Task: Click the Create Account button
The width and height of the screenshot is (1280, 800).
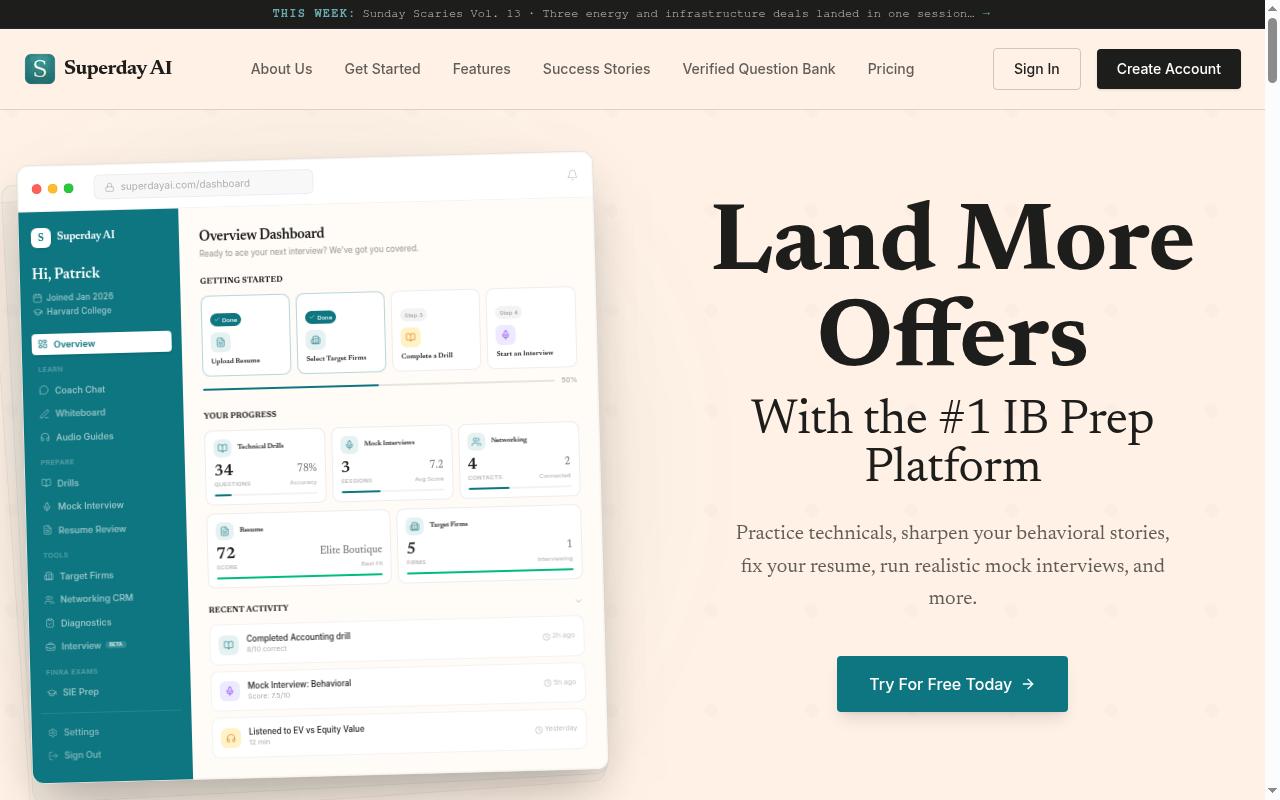Action: tap(1168, 69)
